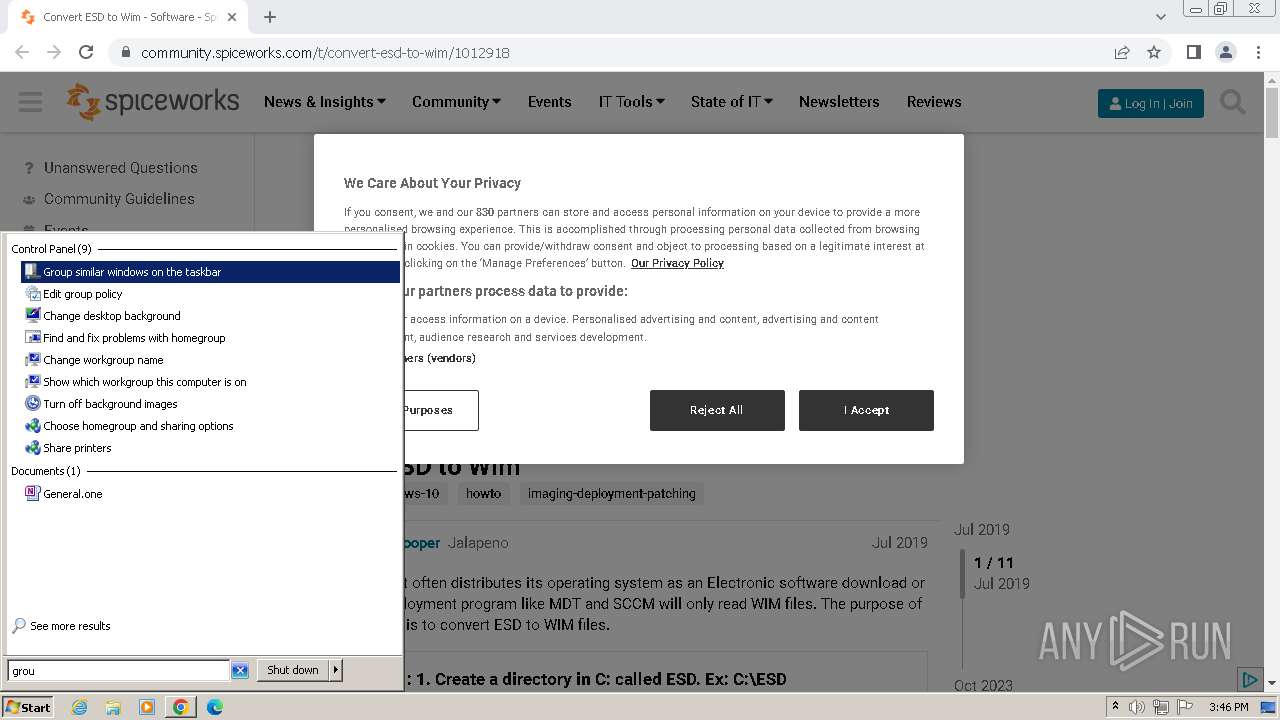The height and width of the screenshot is (720, 1280).
Task: Bookmark this tab with the star icon
Action: [1154, 52]
